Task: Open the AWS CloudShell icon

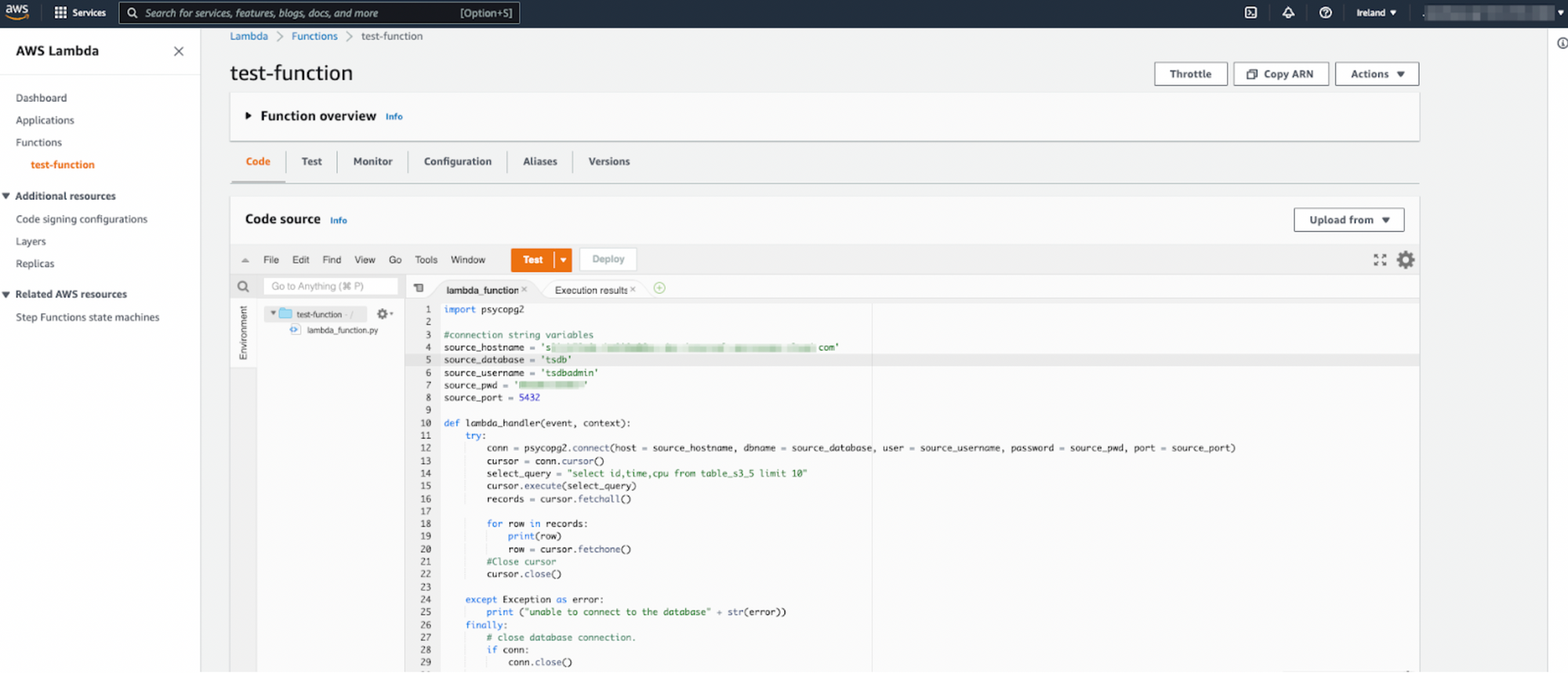Action: coord(1250,13)
